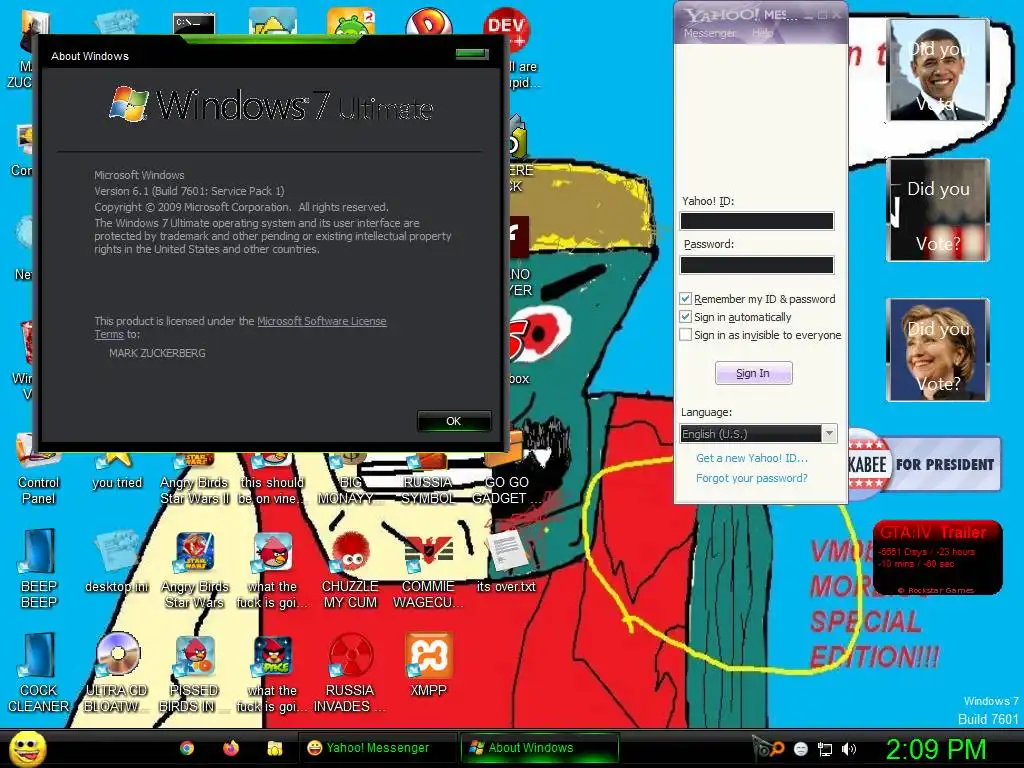Focus the Password input field

[x=757, y=265]
